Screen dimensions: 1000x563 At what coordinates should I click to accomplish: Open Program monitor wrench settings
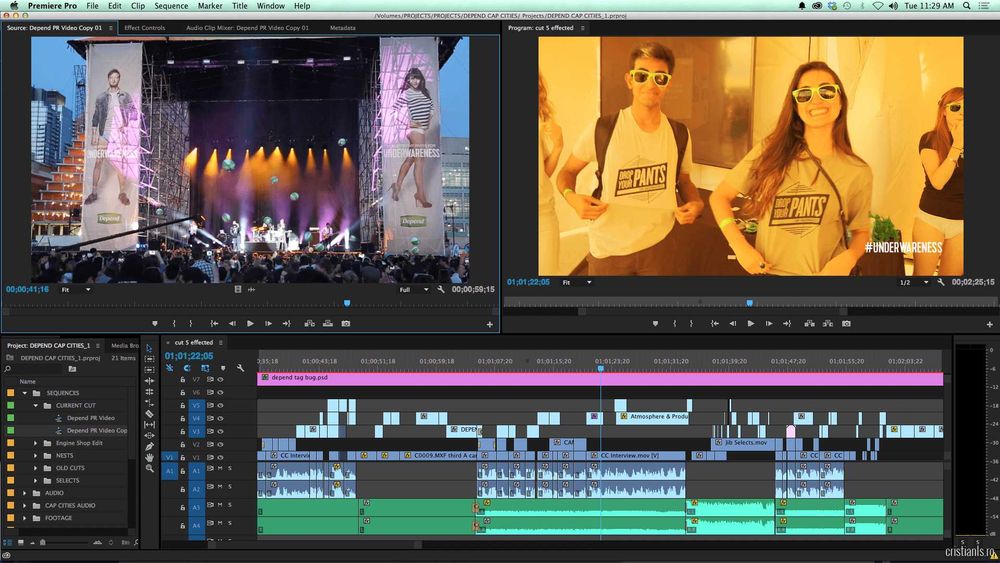click(x=941, y=283)
